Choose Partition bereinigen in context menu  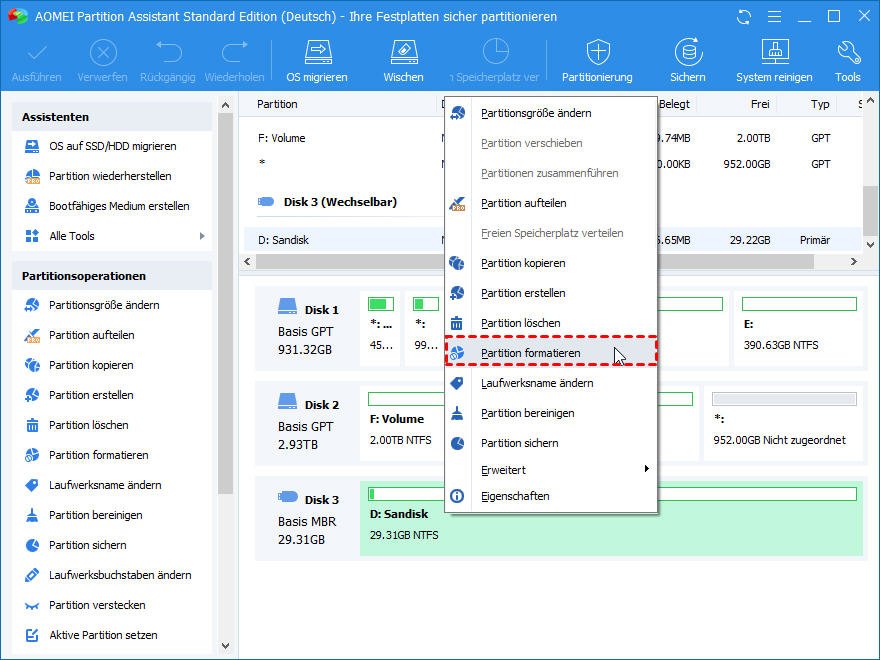click(551, 413)
